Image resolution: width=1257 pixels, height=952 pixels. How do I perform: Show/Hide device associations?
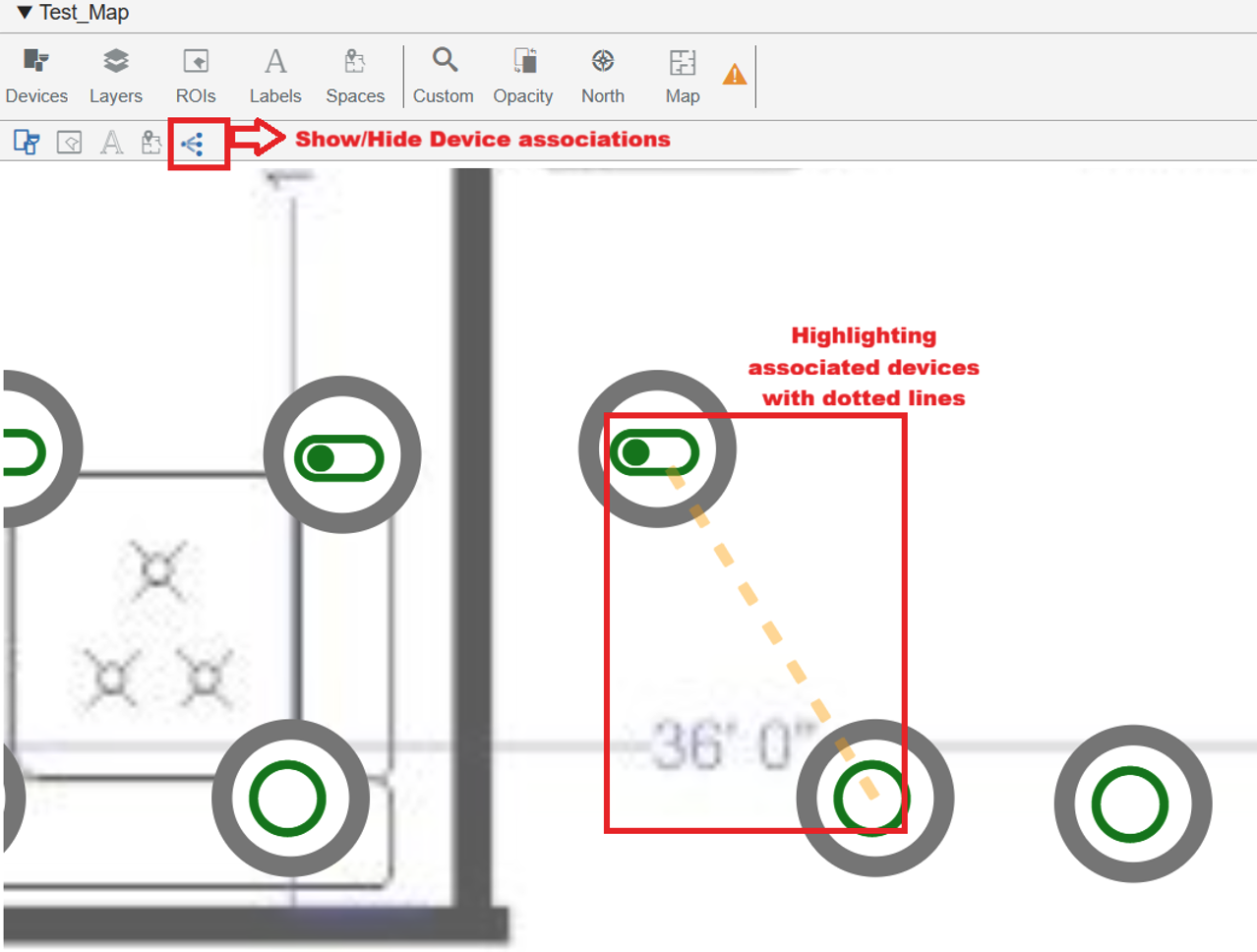(x=193, y=145)
